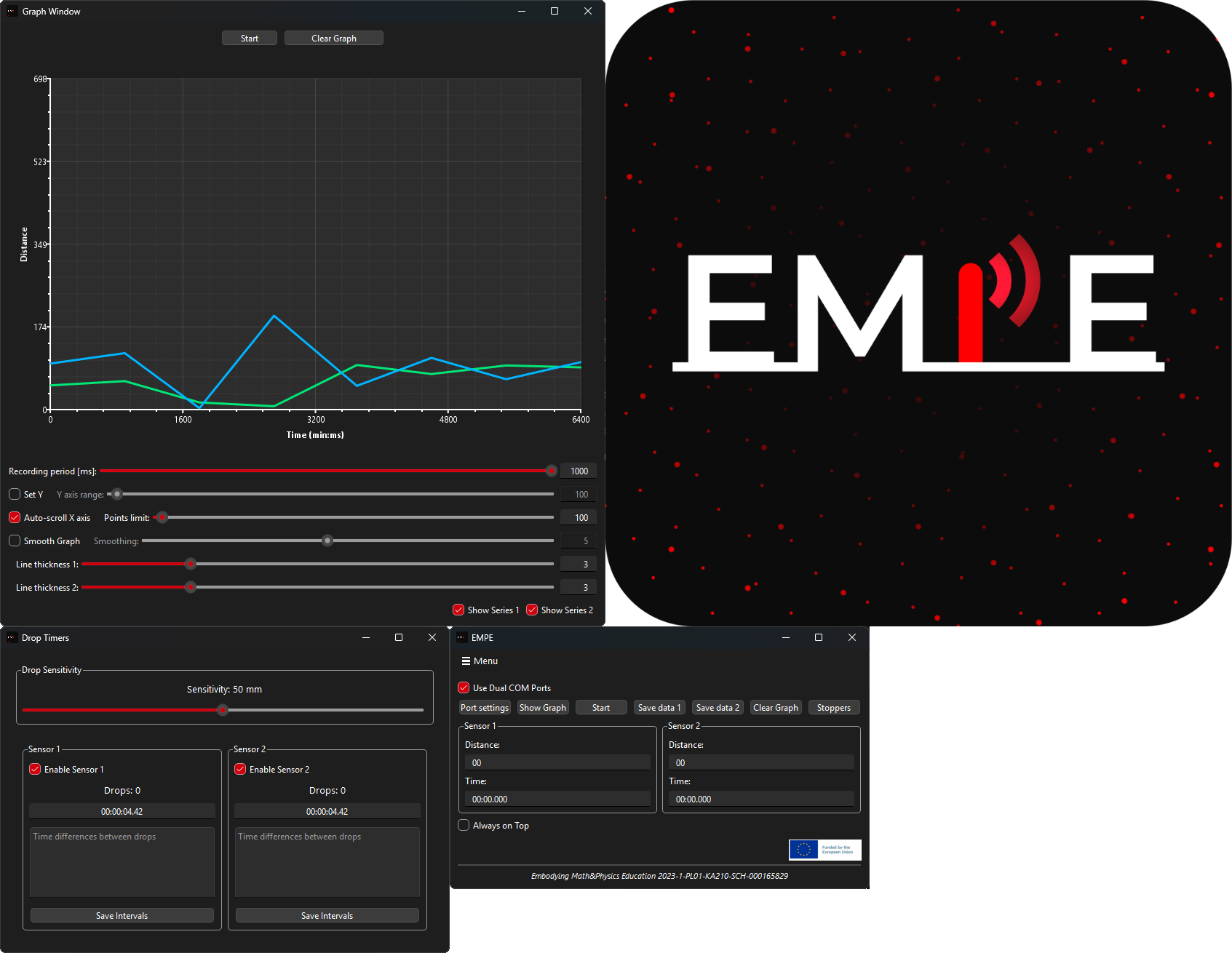Click Sensor 1 drop timer display
This screenshot has height=953, width=1232.
pos(122,811)
